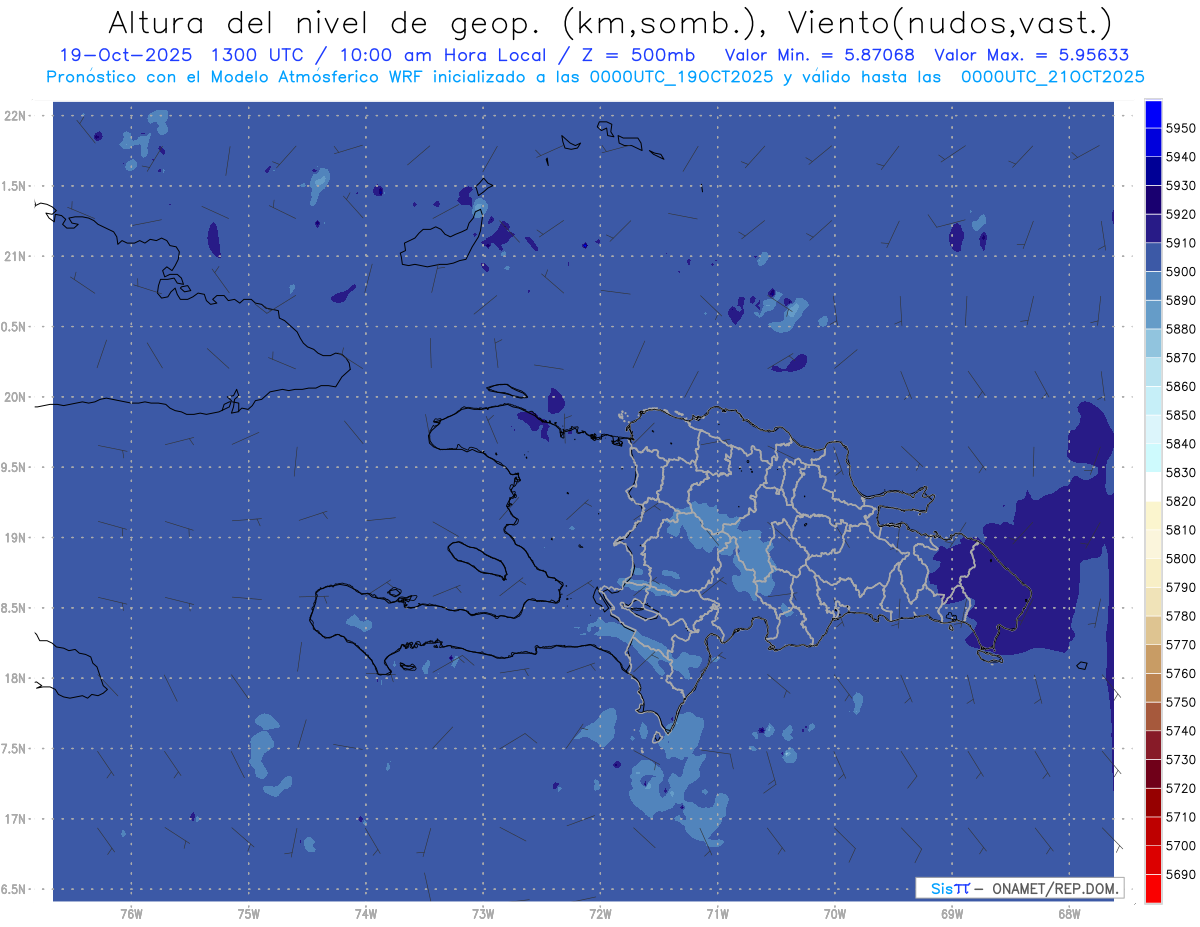The height and width of the screenshot is (927, 1200).
Task: Click the 71W longitude axis label
Action: coord(717,914)
